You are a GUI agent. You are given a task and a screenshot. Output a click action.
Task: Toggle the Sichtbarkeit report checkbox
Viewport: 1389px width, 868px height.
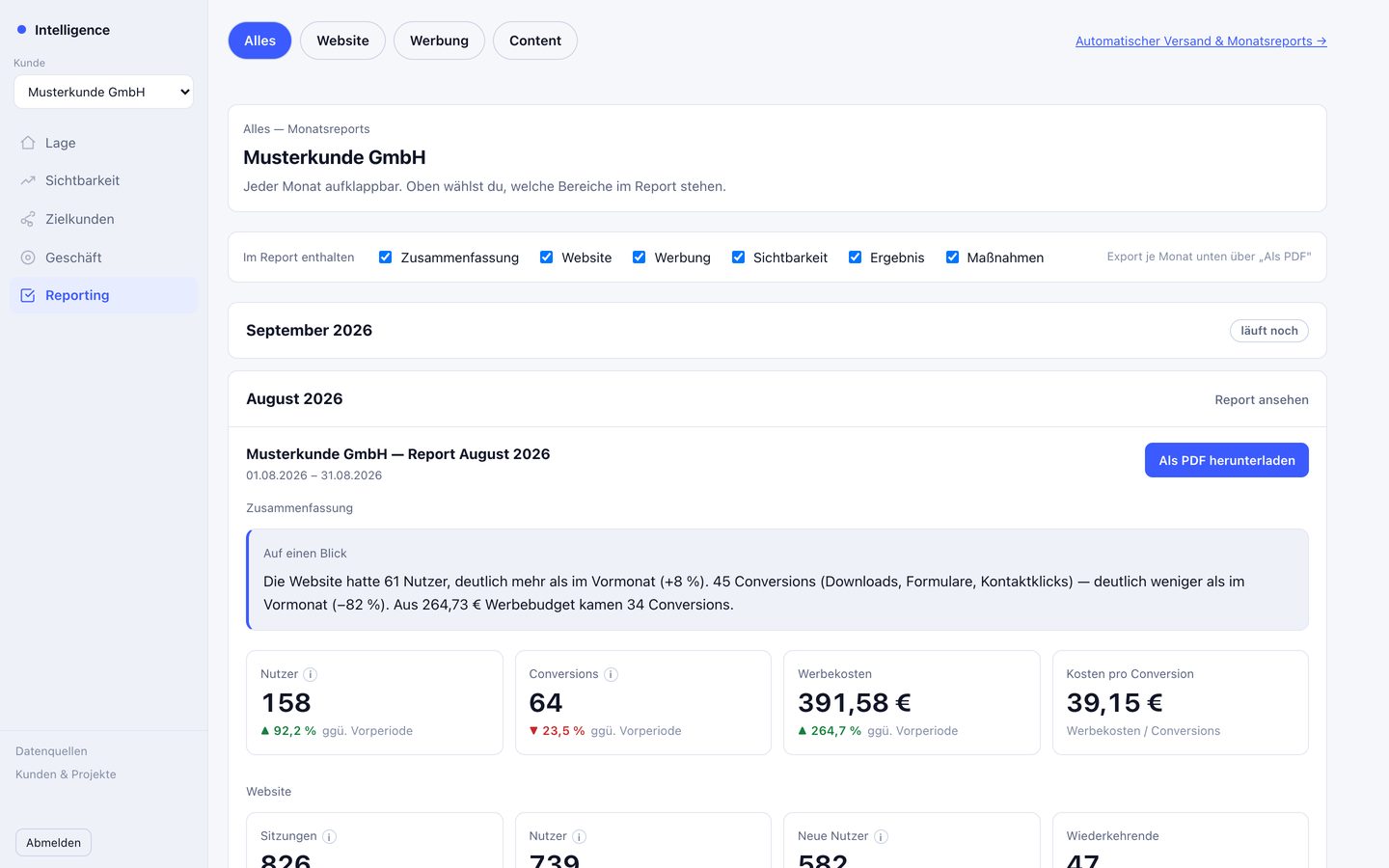[738, 257]
